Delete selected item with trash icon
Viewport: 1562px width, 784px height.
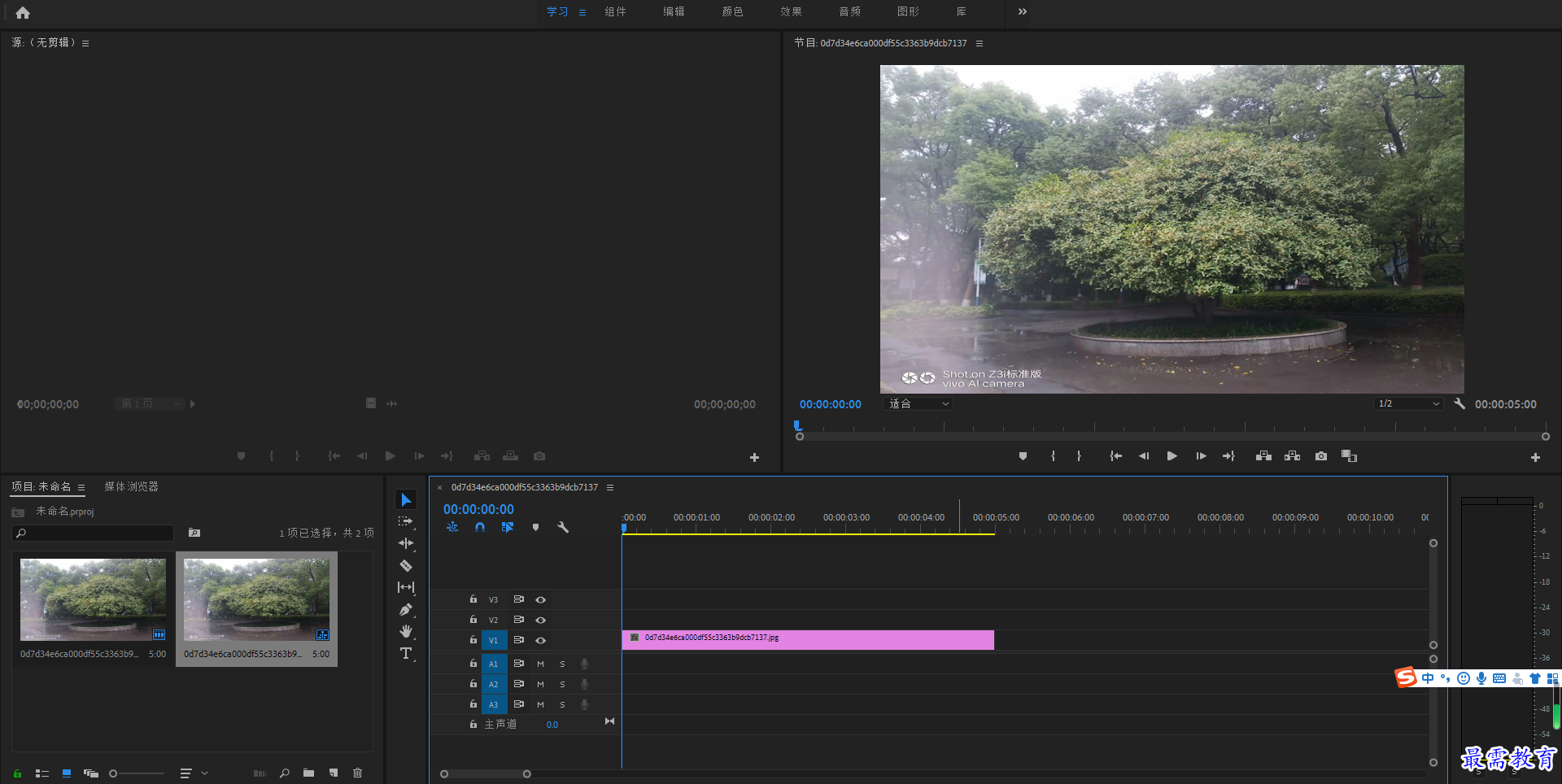coord(357,773)
